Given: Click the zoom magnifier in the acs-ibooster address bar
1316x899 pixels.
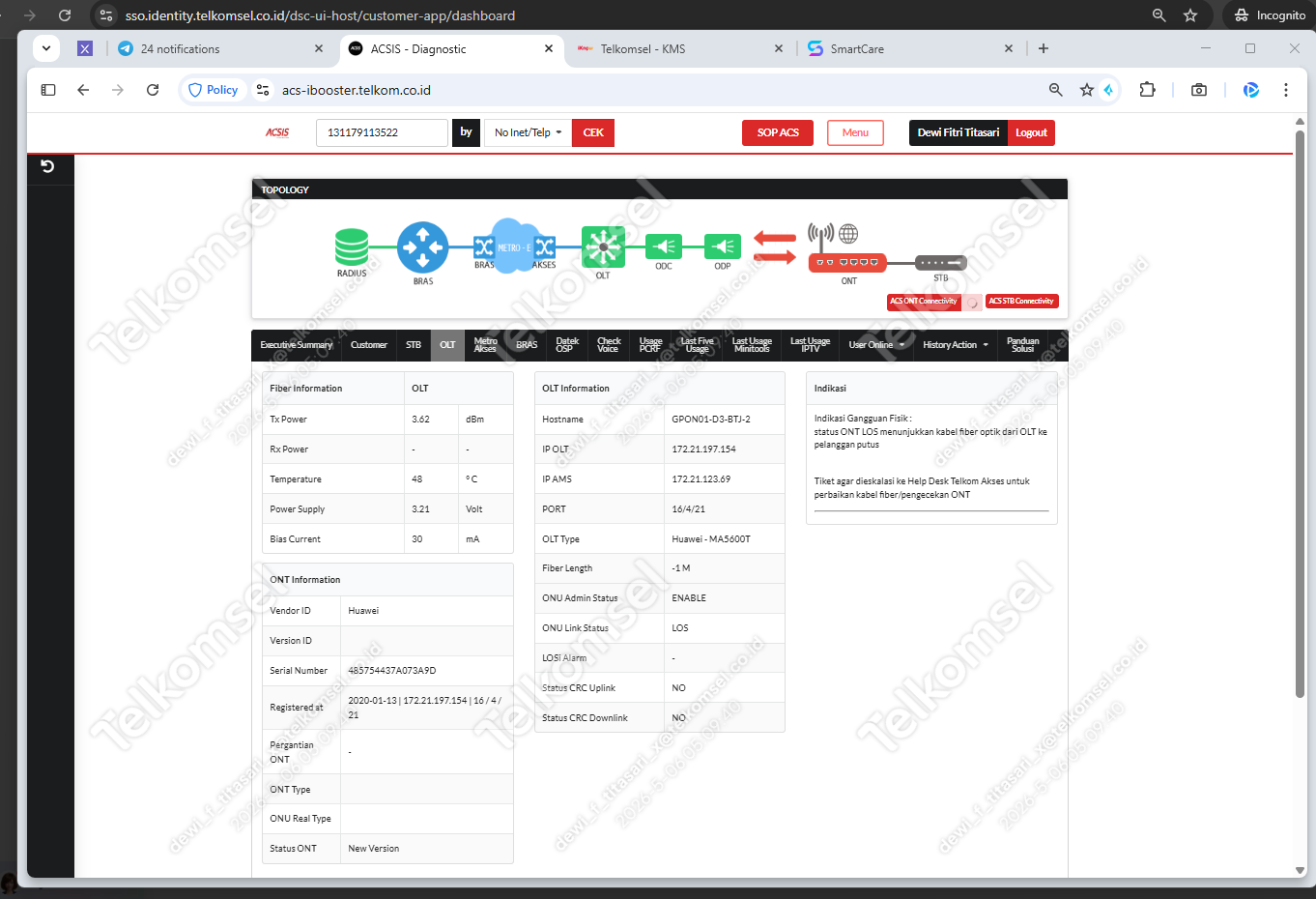Looking at the screenshot, I should (x=1056, y=90).
